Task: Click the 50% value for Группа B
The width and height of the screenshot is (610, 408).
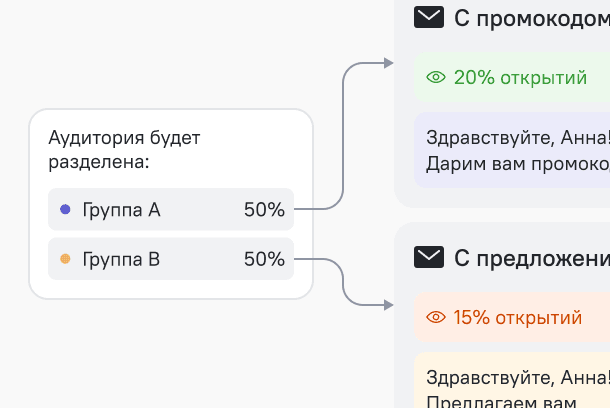Action: coord(264,260)
